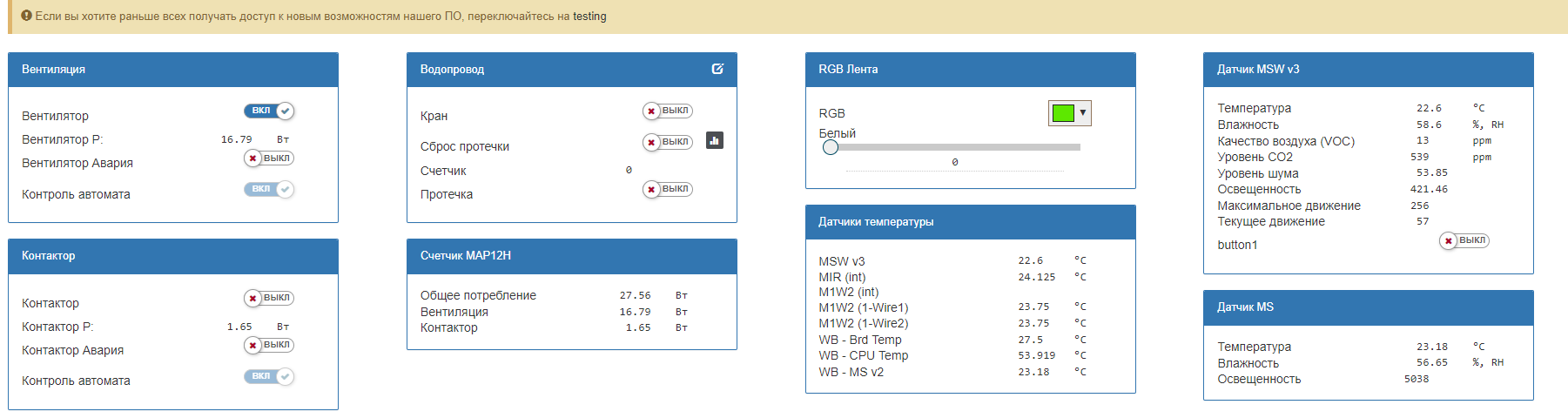Click Температура value 22.6 in MSW v3
This screenshot has height=418, width=1568.
coord(1429,108)
